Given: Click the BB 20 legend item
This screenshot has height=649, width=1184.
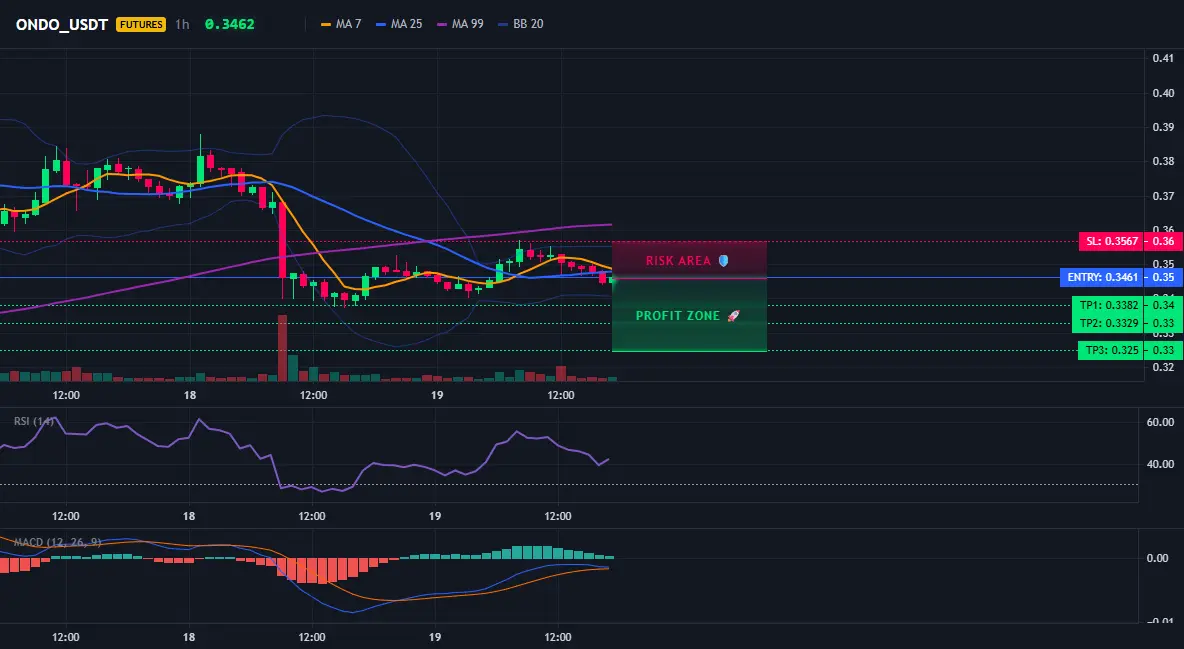Looking at the screenshot, I should pos(521,24).
